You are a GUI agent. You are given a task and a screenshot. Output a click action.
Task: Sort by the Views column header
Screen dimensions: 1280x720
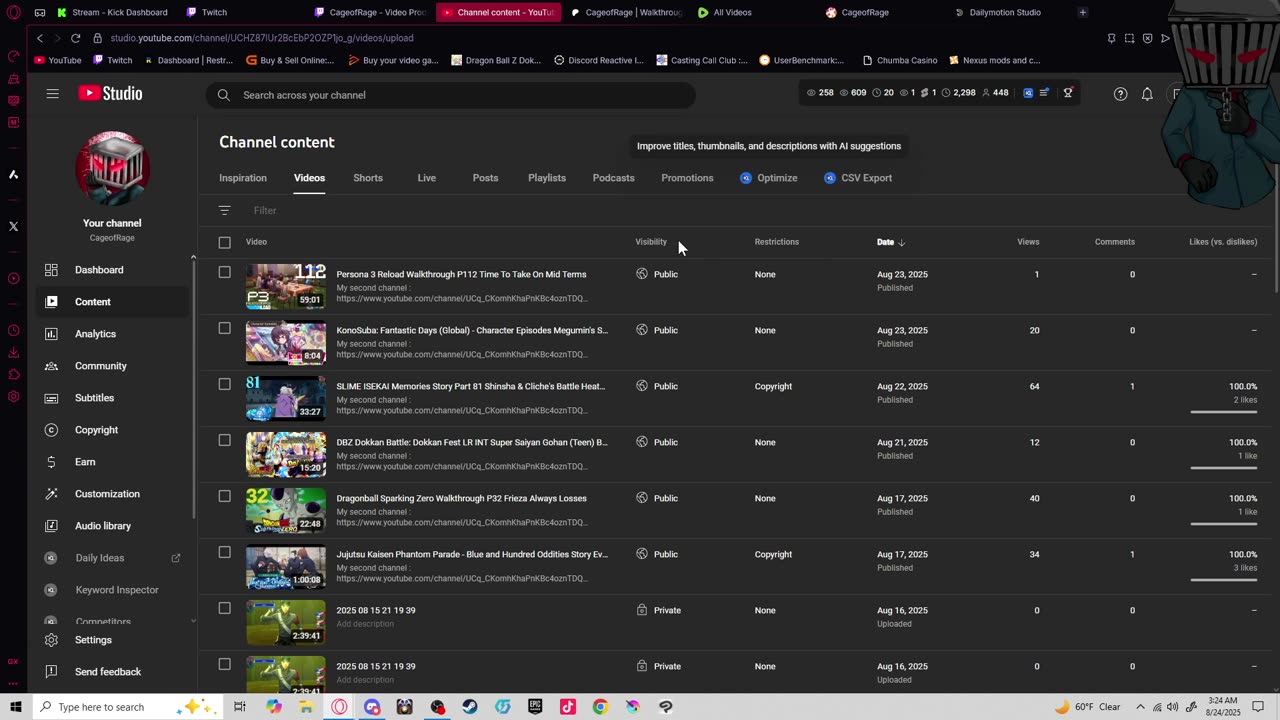(1028, 242)
